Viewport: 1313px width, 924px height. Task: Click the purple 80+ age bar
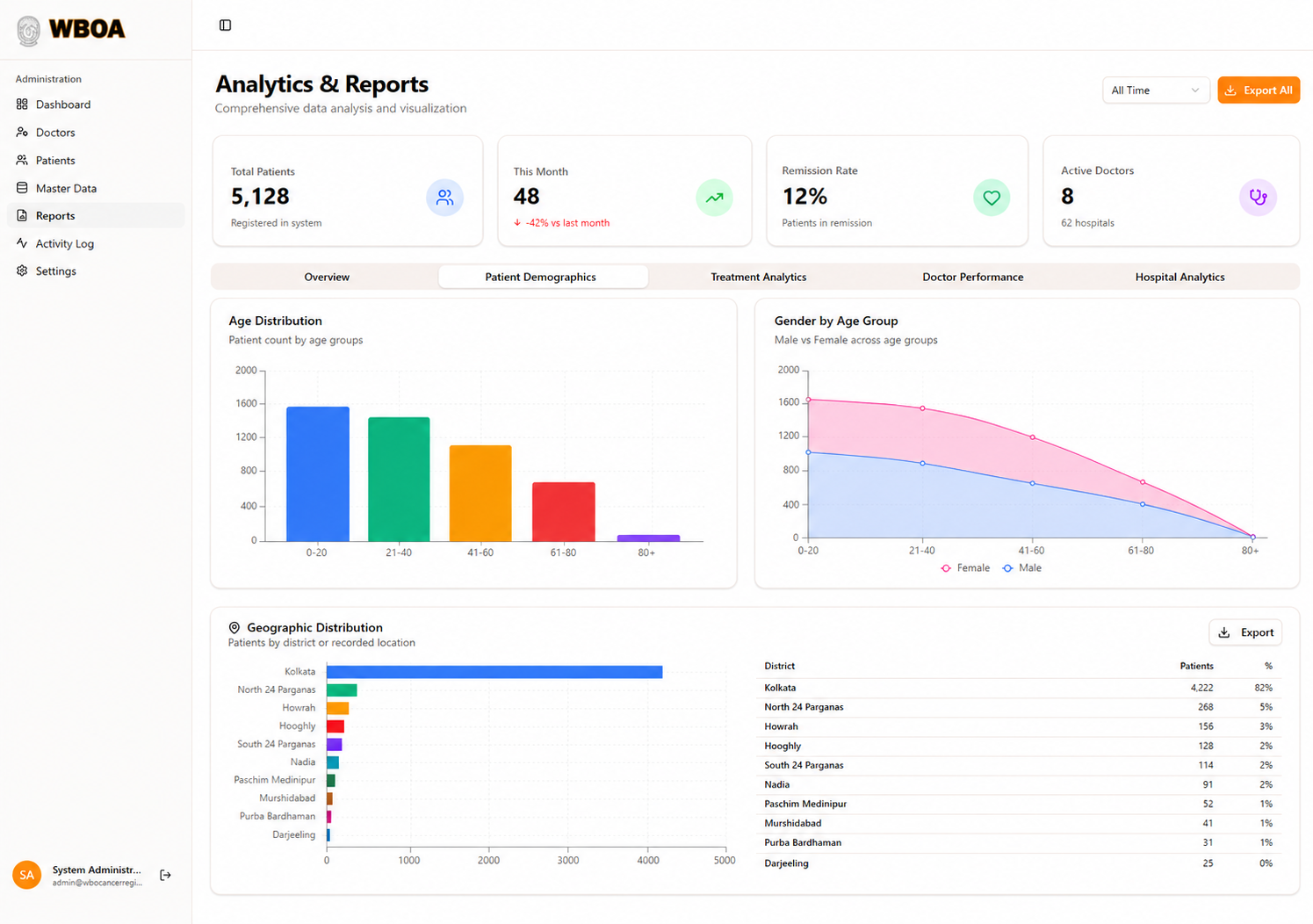pyautogui.click(x=648, y=538)
